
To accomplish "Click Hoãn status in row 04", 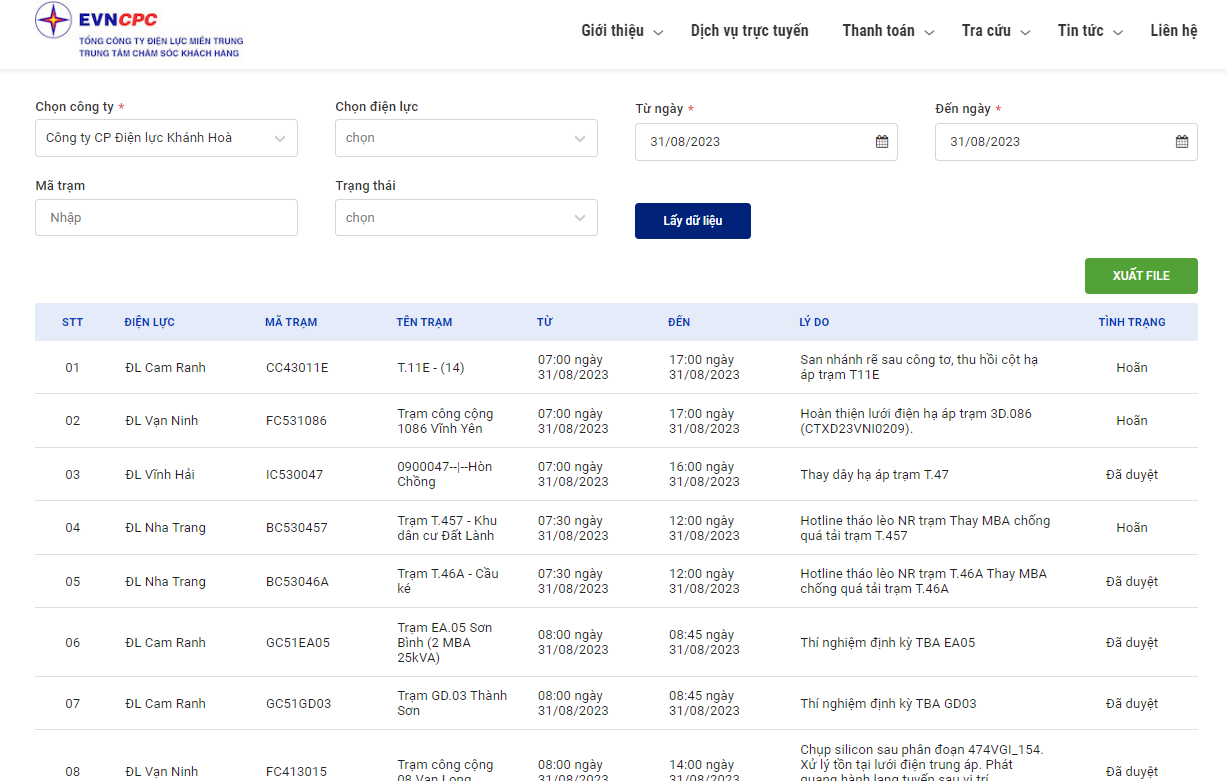I will 1132,528.
